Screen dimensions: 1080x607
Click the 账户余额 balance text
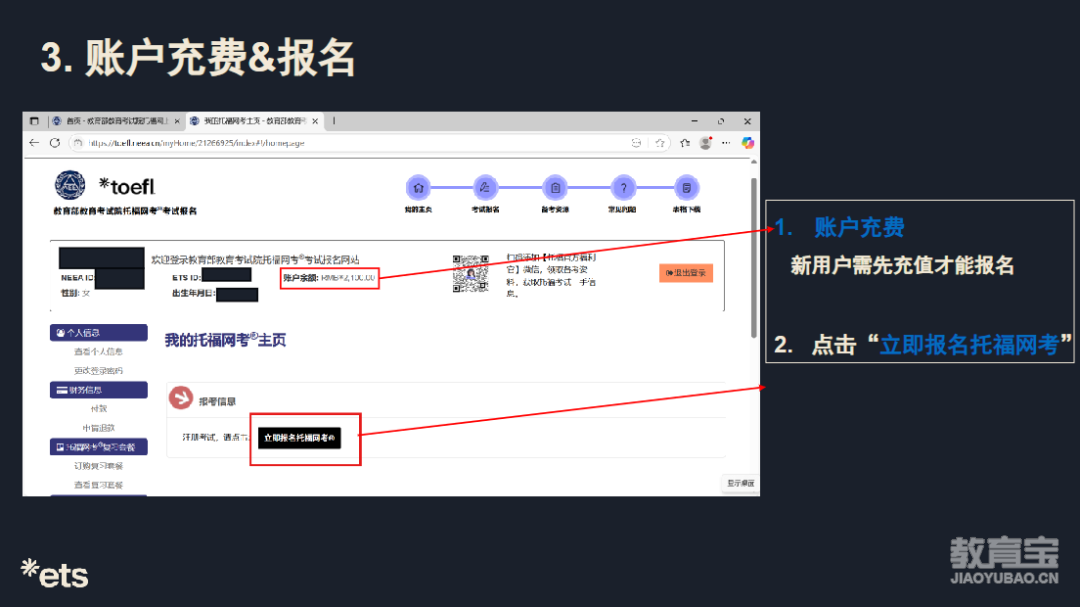[x=329, y=278]
